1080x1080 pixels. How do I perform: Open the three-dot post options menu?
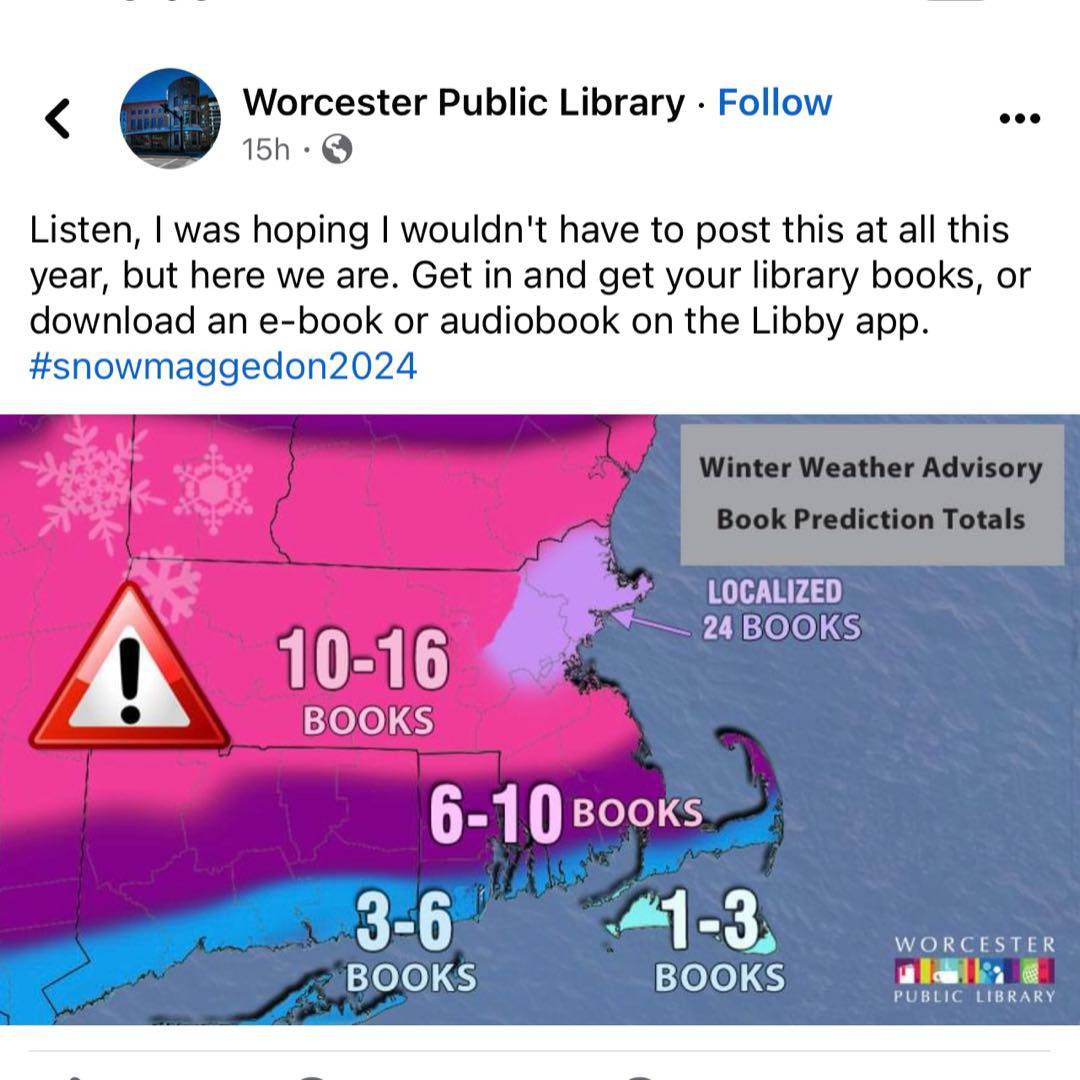(1020, 119)
